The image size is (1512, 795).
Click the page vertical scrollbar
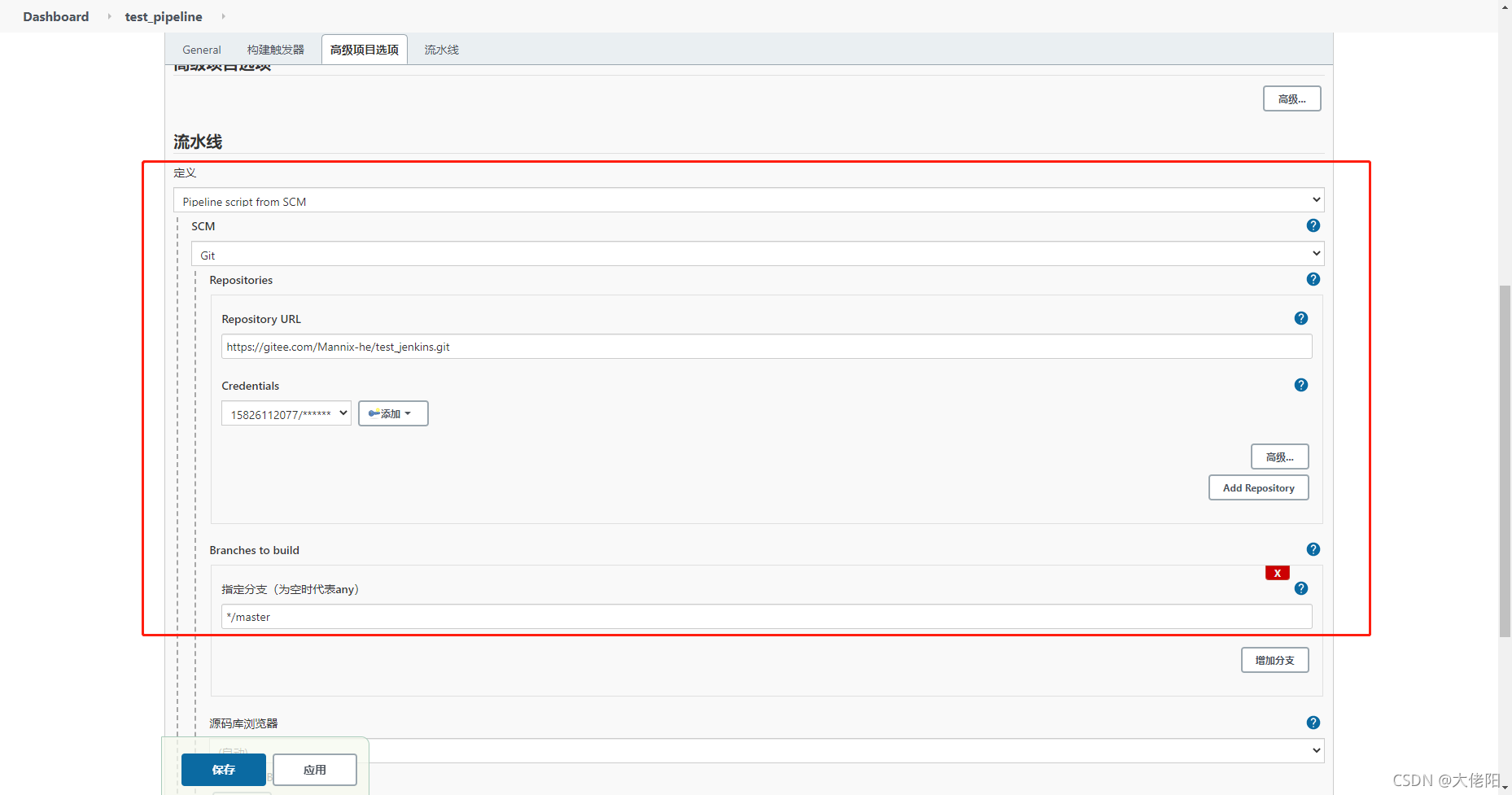coord(1505,461)
